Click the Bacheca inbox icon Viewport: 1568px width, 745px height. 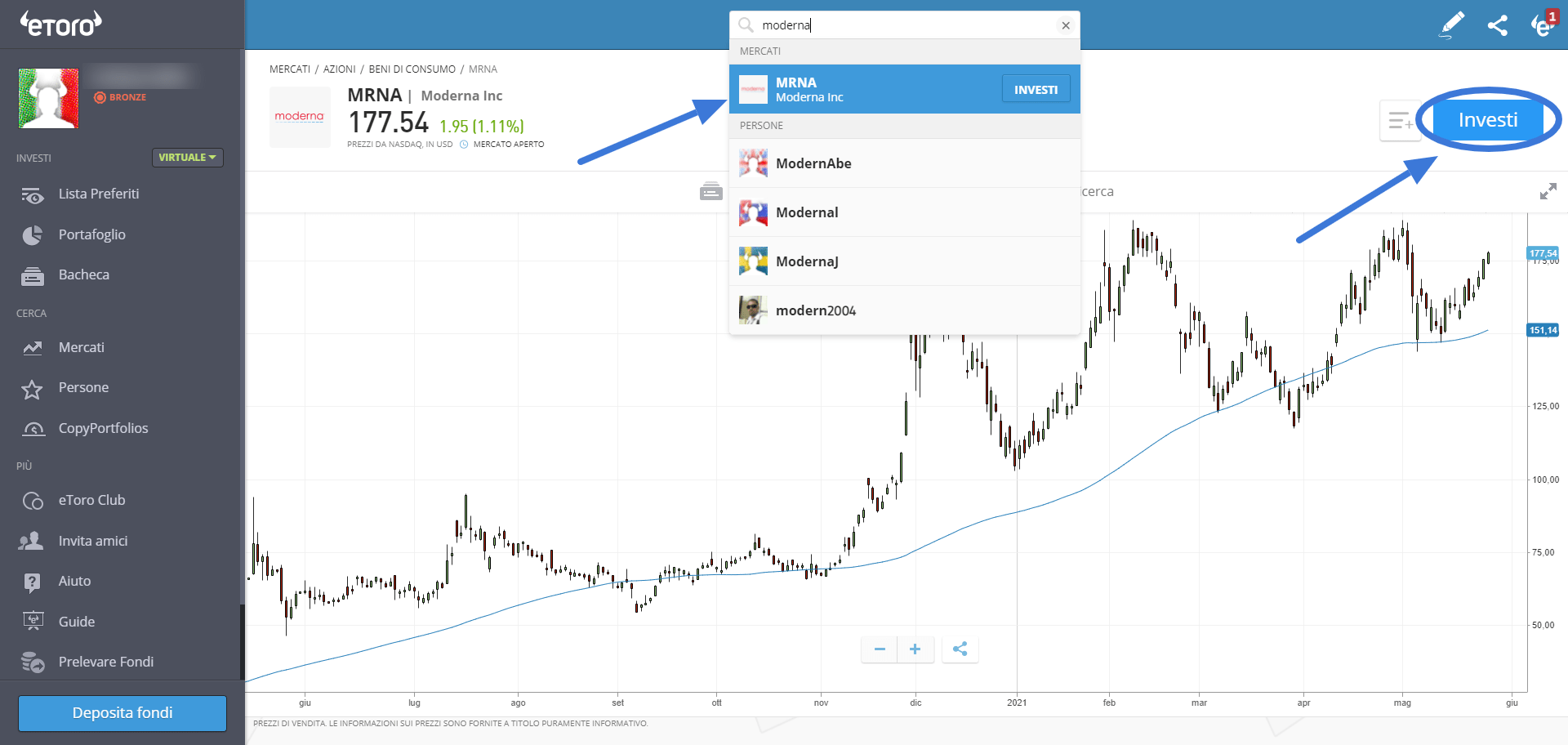[x=32, y=276]
